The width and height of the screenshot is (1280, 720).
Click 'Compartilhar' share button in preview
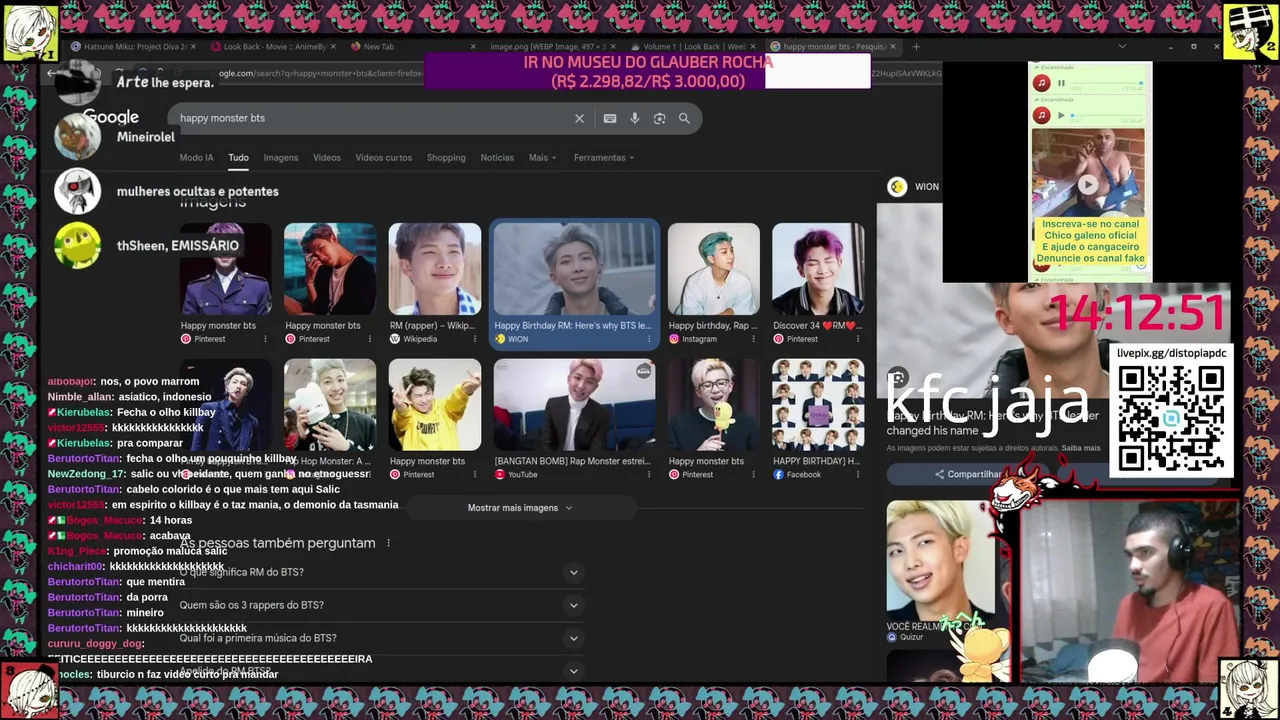click(x=968, y=474)
